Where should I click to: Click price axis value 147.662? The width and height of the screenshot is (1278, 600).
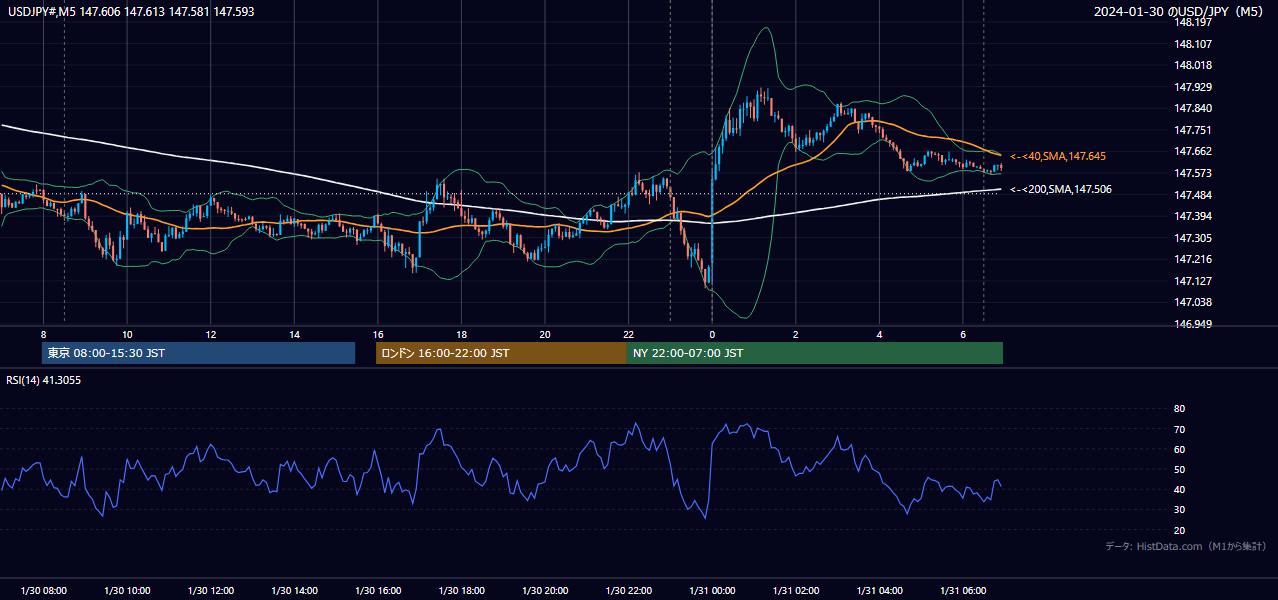(1194, 151)
